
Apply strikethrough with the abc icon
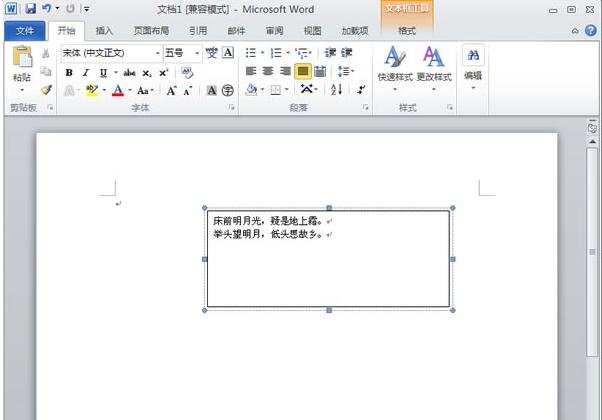coord(129,72)
